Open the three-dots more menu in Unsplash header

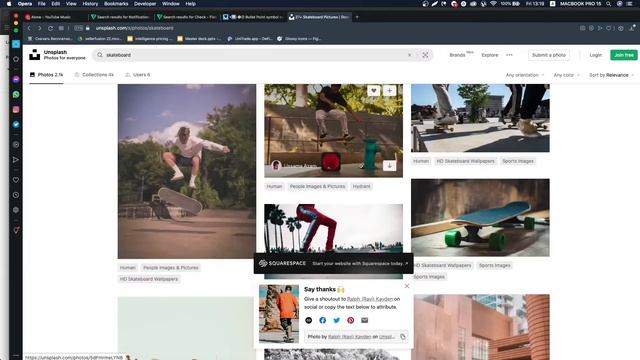pyautogui.click(x=509, y=55)
